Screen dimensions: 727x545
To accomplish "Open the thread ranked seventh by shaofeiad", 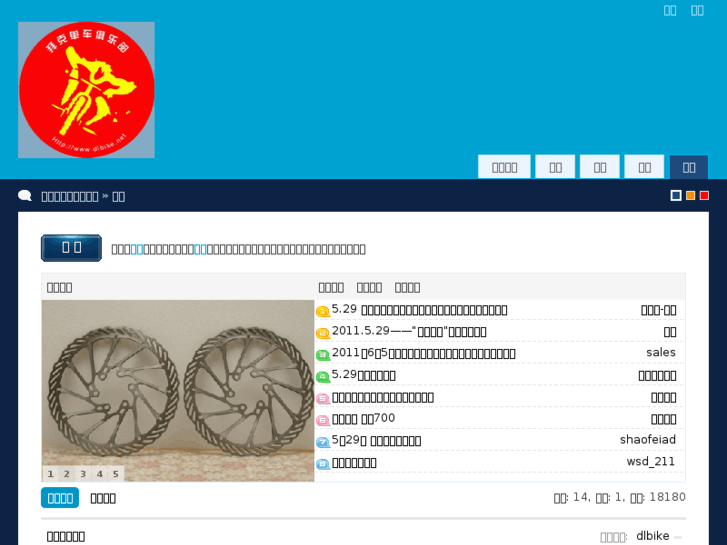I will (376, 441).
